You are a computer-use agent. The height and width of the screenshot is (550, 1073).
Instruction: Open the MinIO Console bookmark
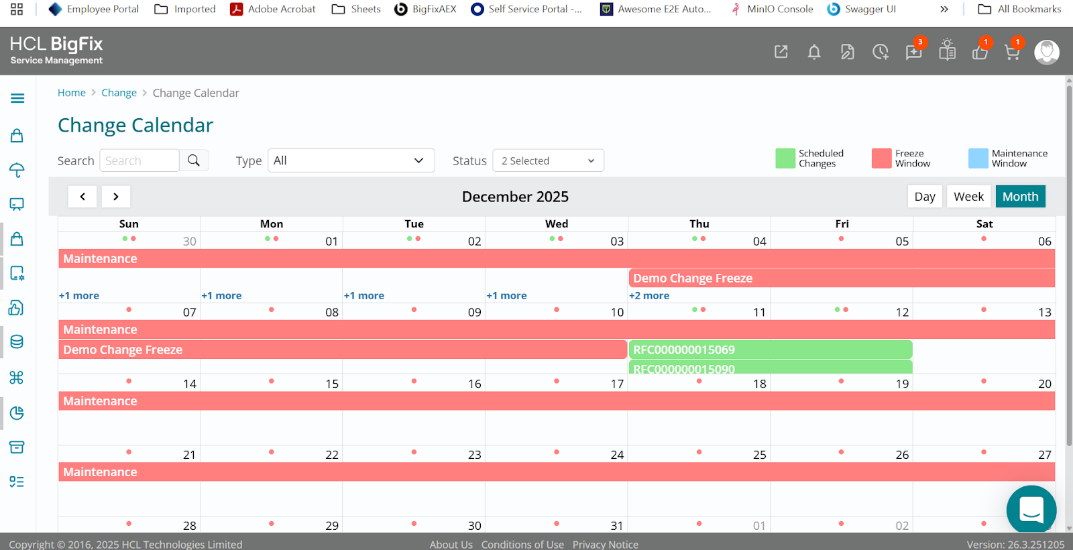[771, 9]
